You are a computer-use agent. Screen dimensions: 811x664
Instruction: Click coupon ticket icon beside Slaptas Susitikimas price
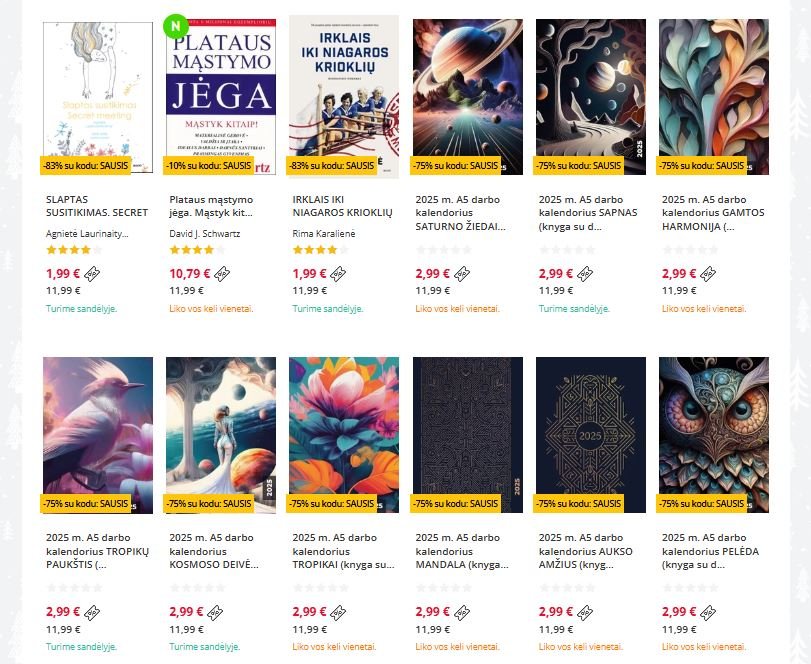click(92, 274)
